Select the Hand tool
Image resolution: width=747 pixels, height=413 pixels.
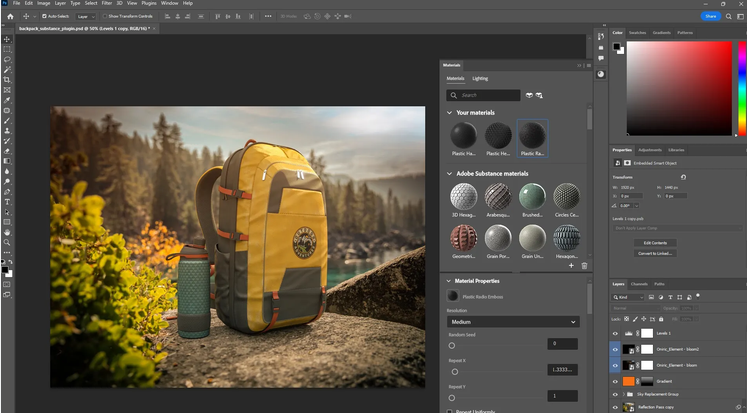(7, 232)
